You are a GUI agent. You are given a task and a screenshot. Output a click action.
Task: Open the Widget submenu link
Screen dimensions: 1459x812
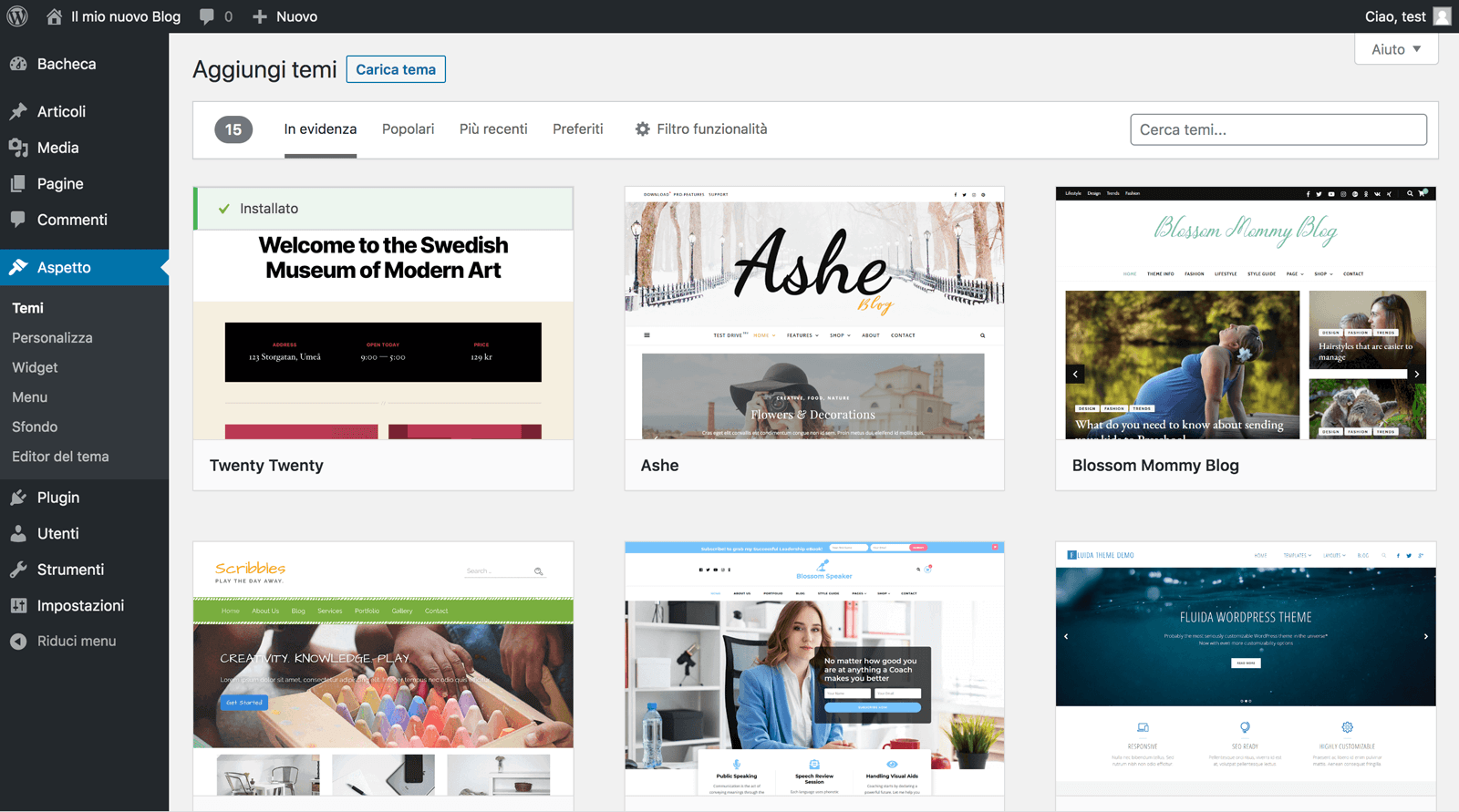(35, 367)
